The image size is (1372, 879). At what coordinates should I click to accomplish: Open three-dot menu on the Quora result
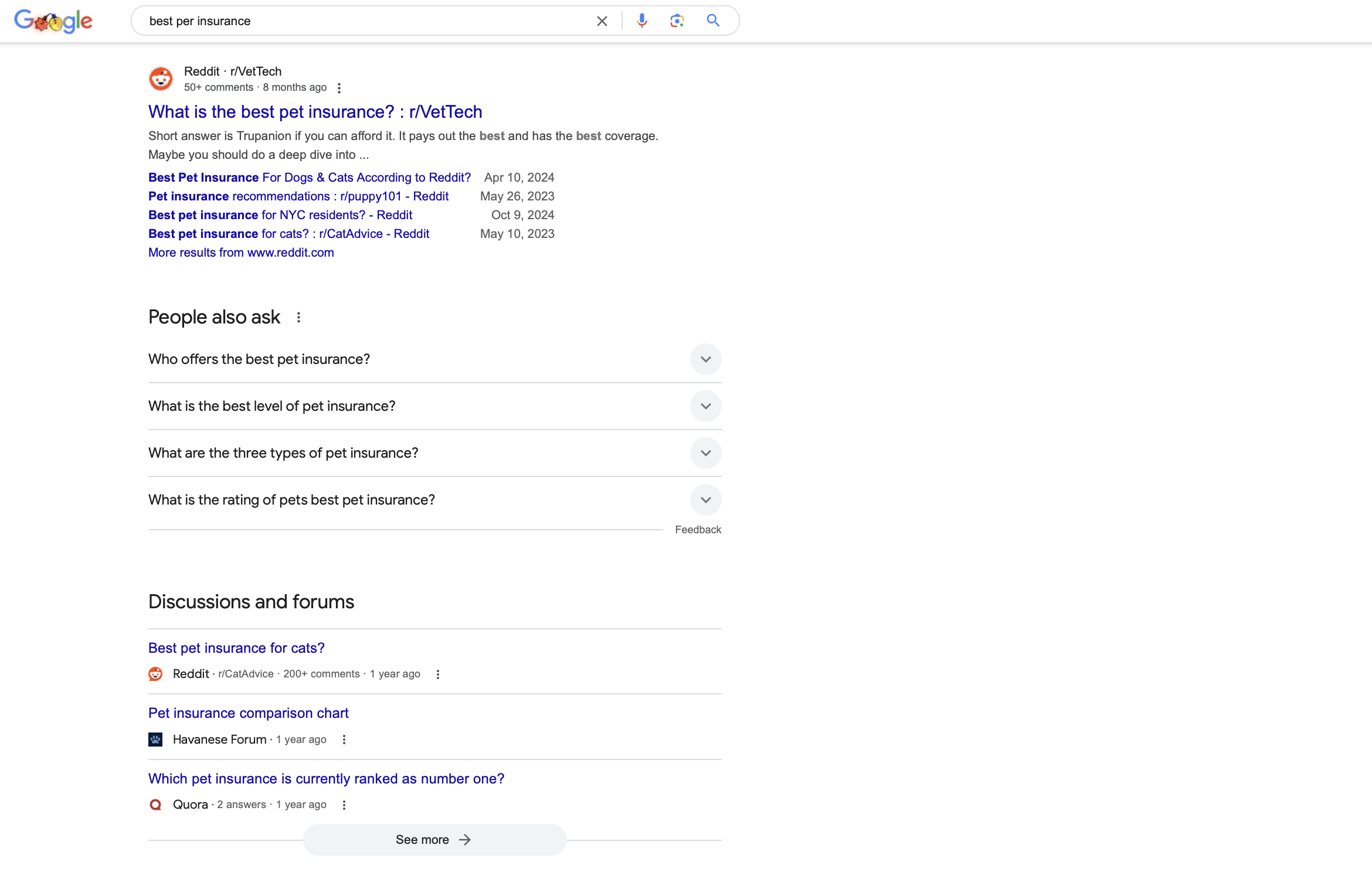point(344,804)
